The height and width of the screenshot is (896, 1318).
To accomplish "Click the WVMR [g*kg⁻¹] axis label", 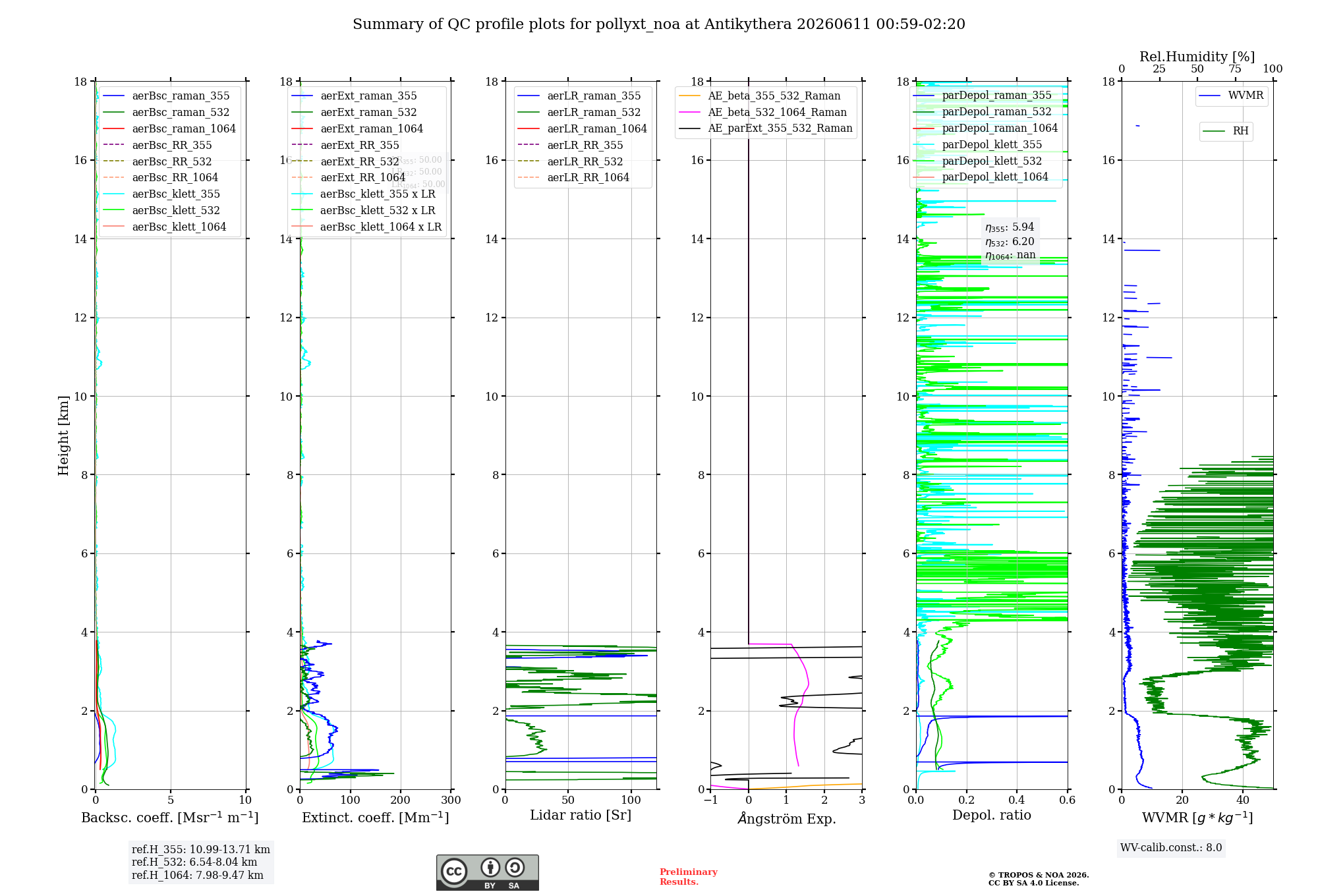I will (x=1197, y=818).
